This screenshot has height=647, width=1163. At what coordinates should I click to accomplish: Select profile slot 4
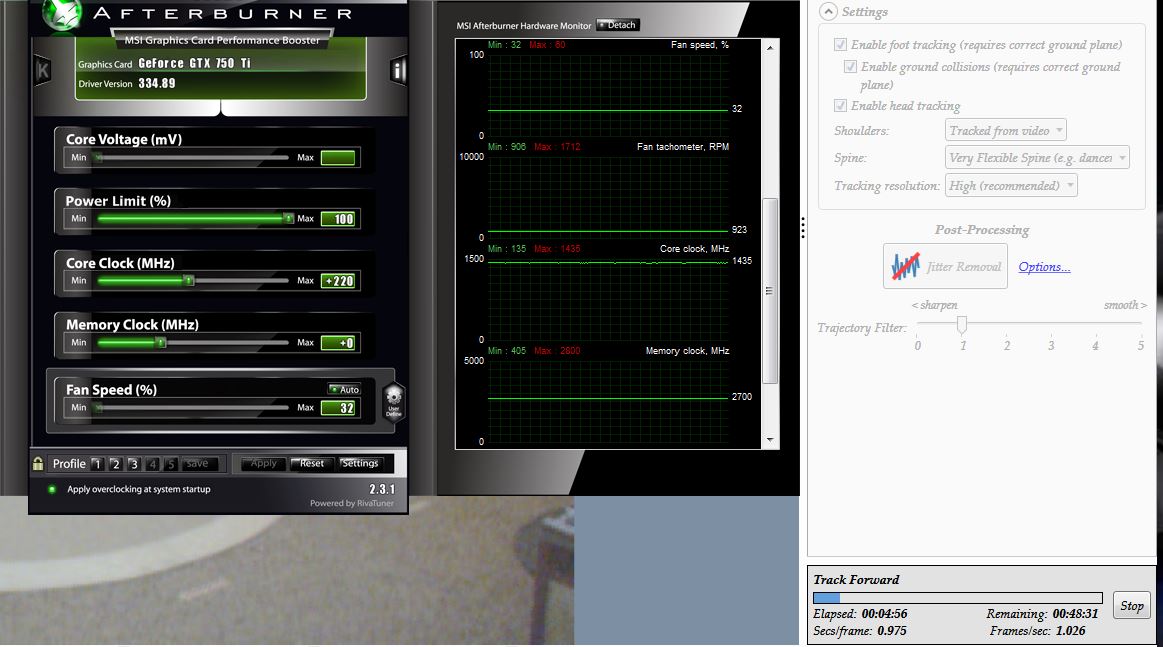153,464
